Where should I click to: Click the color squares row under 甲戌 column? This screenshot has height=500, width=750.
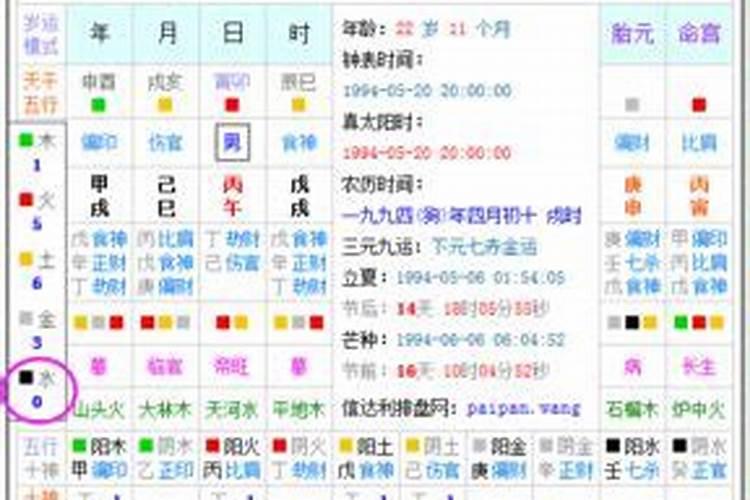[x=99, y=323]
